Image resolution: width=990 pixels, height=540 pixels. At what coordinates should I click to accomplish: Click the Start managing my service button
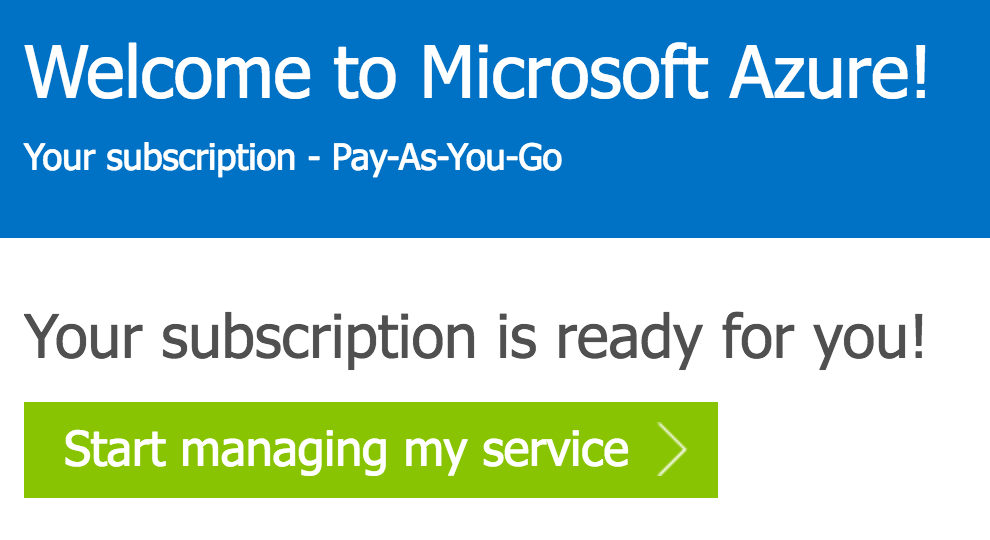370,450
